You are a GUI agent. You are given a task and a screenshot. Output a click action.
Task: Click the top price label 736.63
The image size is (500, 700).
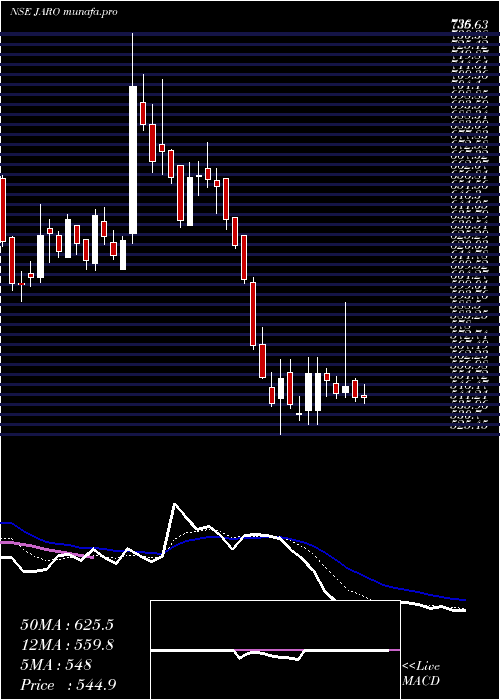[x=469, y=26]
